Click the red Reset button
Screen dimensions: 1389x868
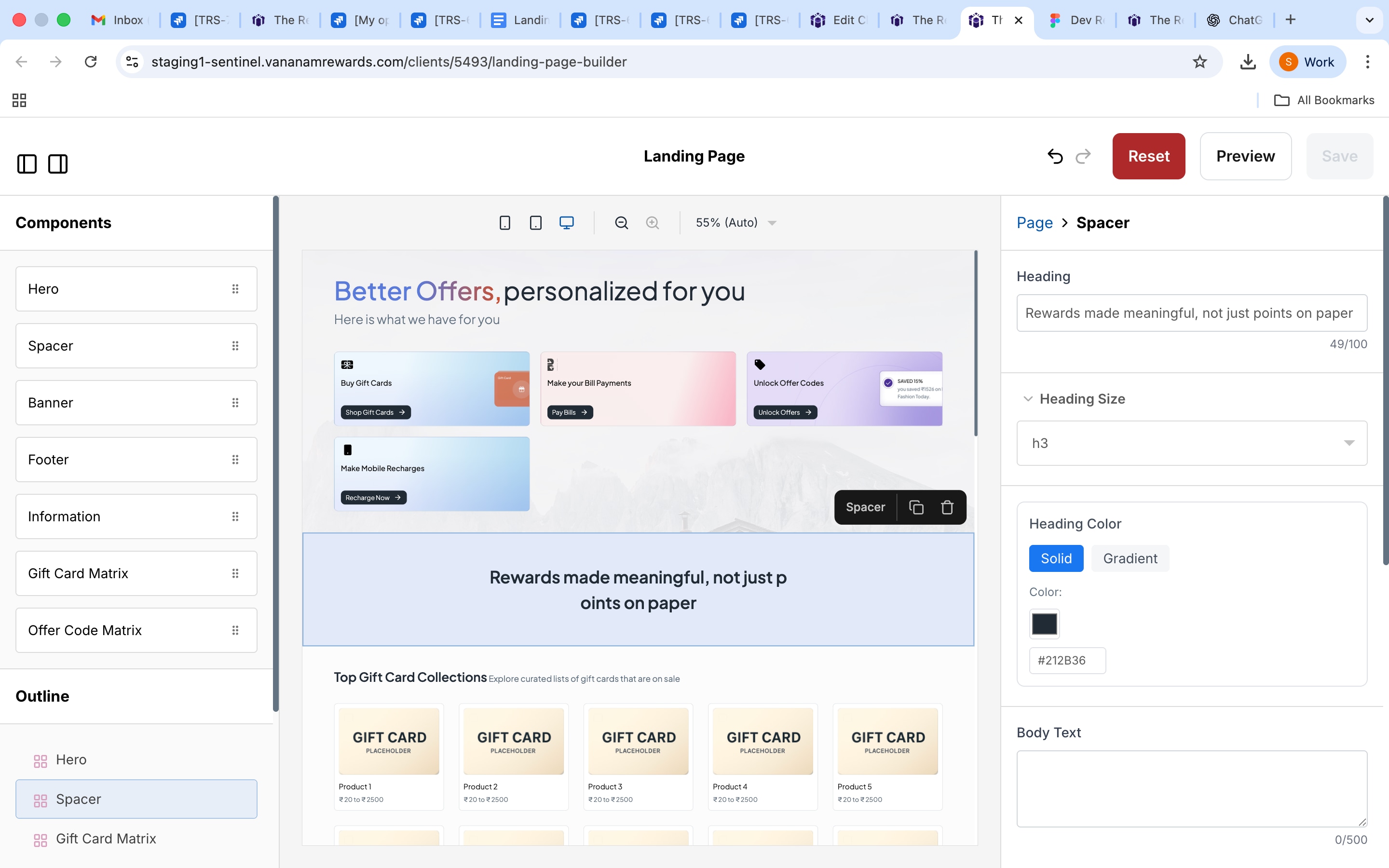[x=1148, y=156]
